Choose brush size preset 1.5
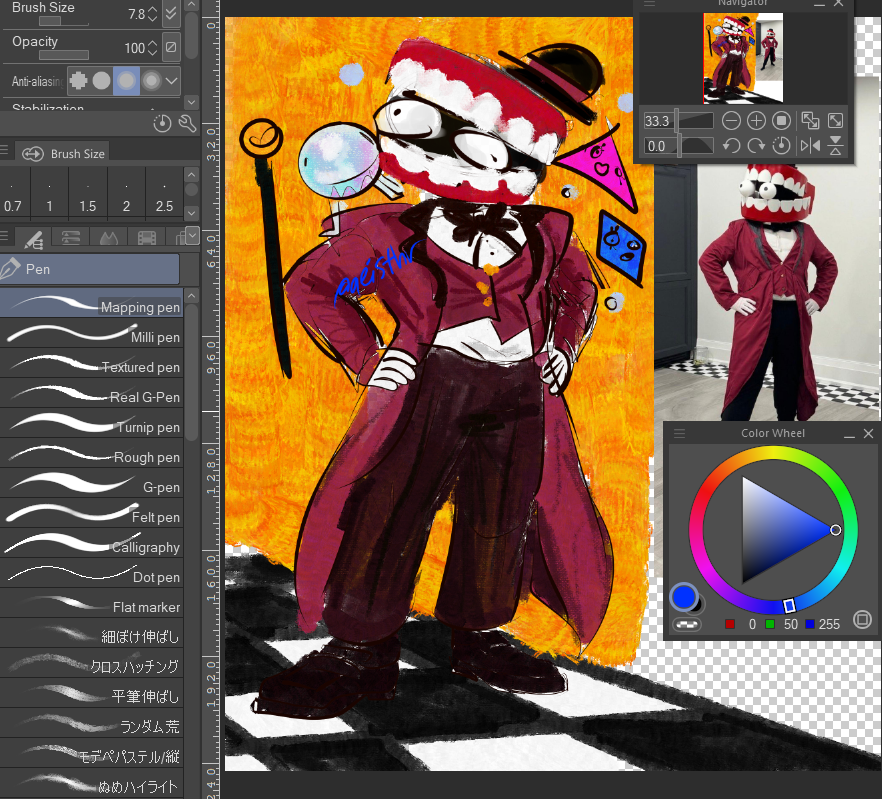 click(x=87, y=194)
